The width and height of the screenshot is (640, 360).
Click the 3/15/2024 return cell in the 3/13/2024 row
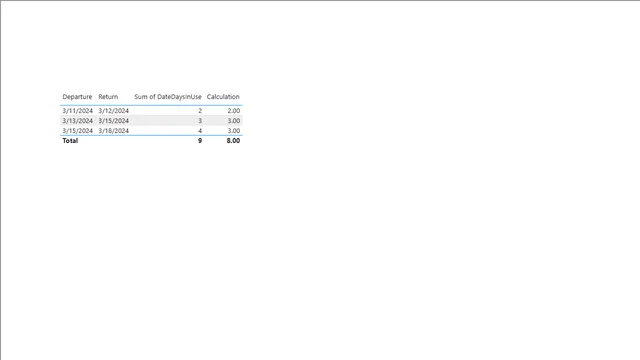point(113,121)
